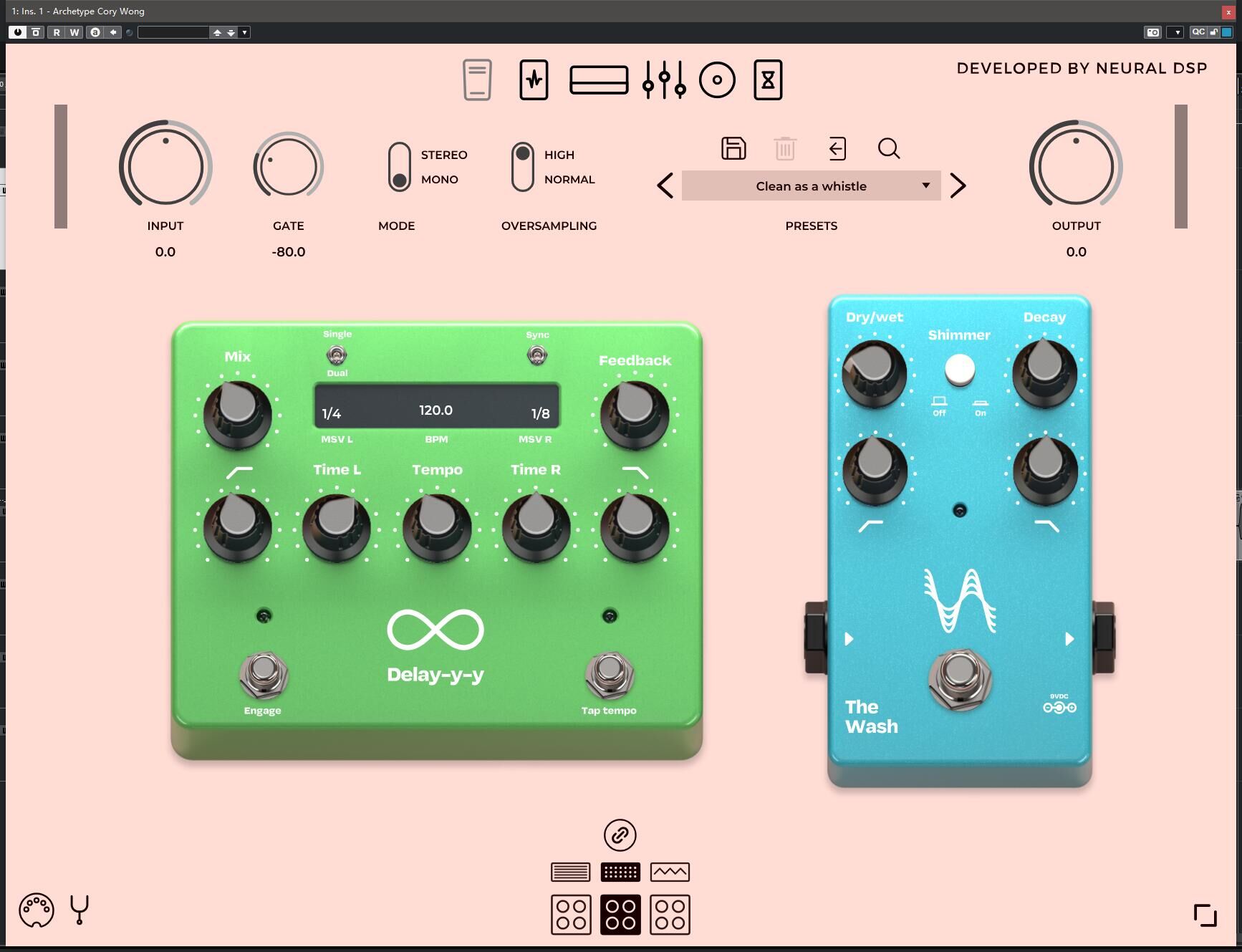This screenshot has height=952, width=1242.
Task: Go to next preset with right chevron
Action: click(x=958, y=186)
